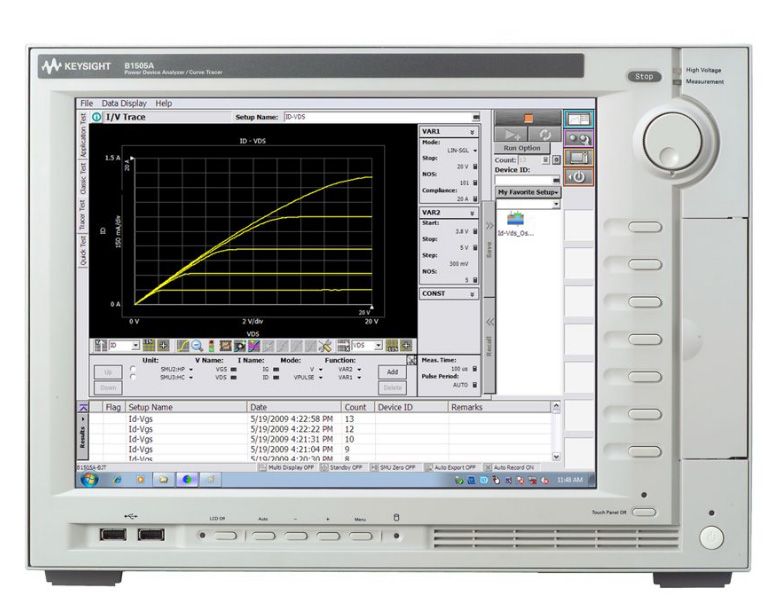Select the radio button for SMU2:HP row
Screen dimensions: 771x613
133,369
